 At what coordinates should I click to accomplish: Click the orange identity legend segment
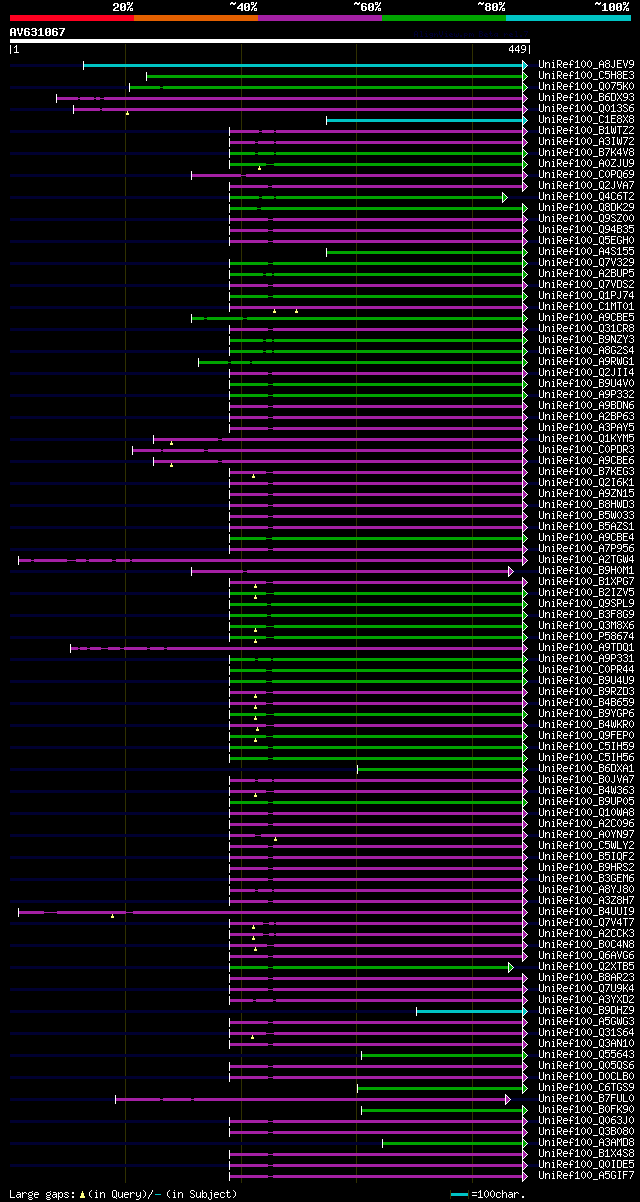(196, 18)
